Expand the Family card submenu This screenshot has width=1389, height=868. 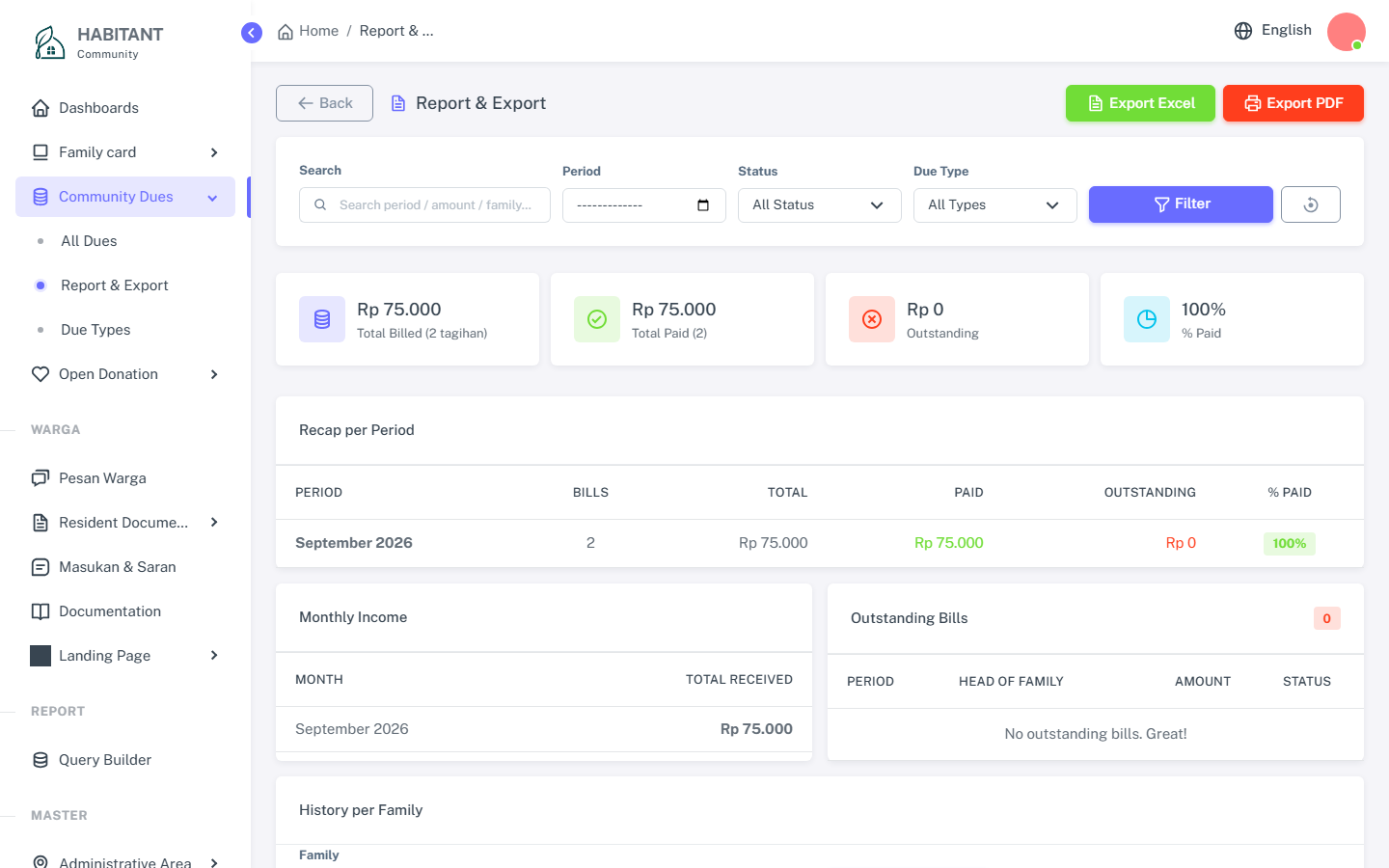pyautogui.click(x=214, y=152)
